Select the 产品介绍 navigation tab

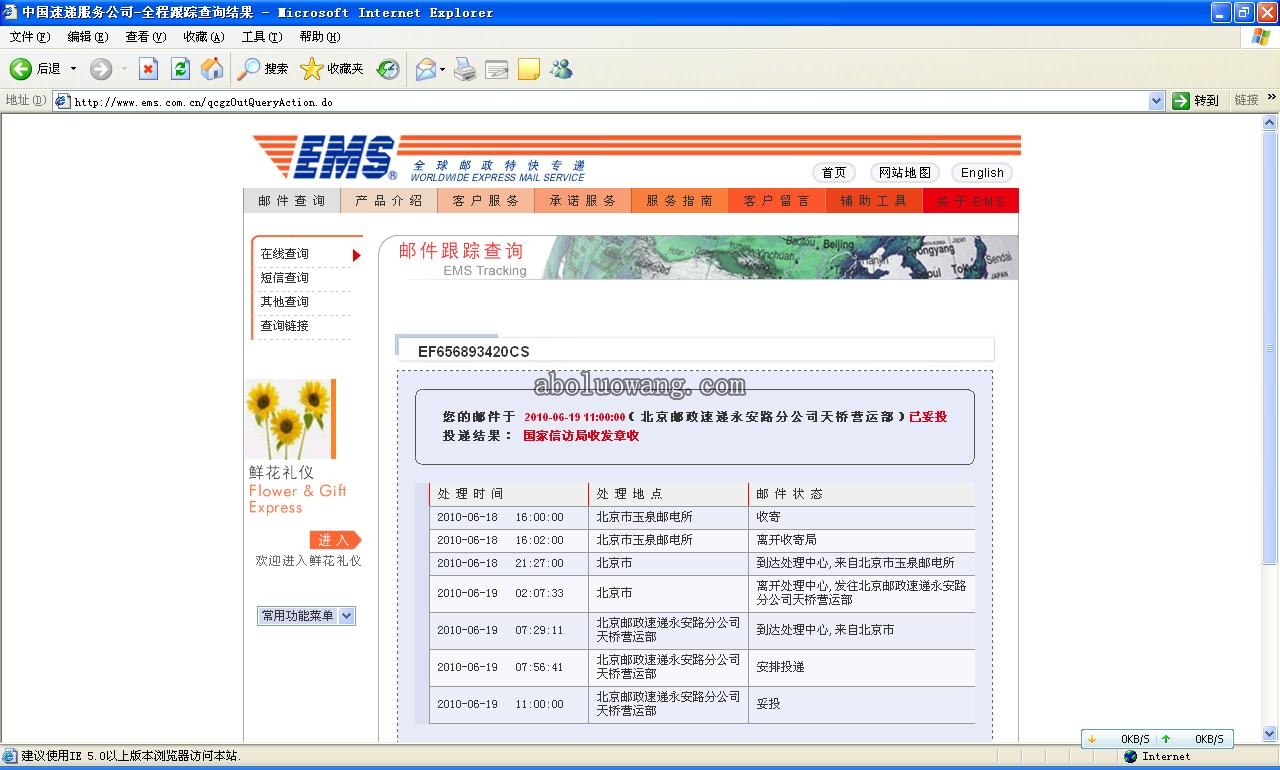coord(389,200)
